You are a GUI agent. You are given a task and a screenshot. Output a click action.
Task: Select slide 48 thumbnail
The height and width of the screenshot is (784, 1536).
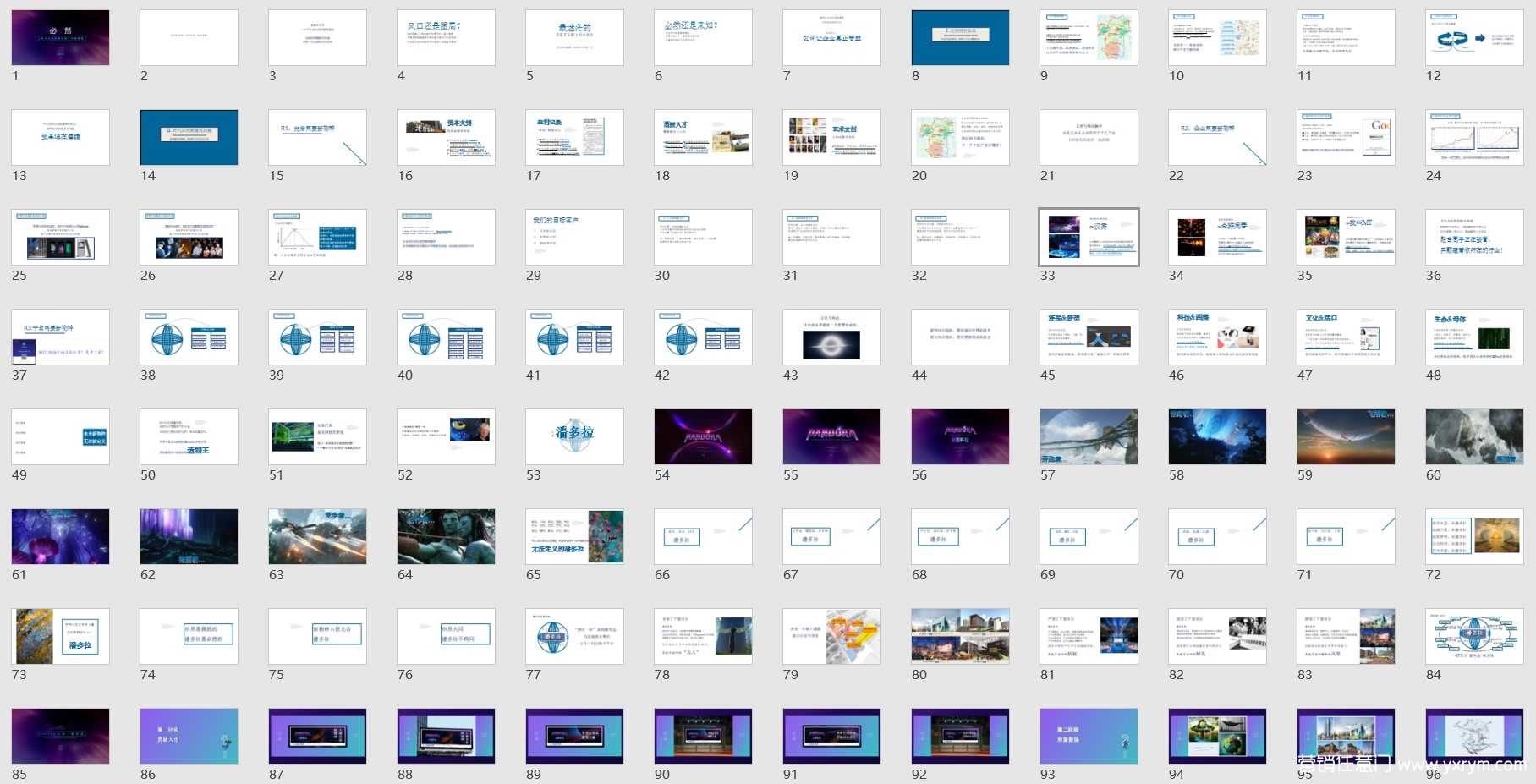click(x=1474, y=337)
